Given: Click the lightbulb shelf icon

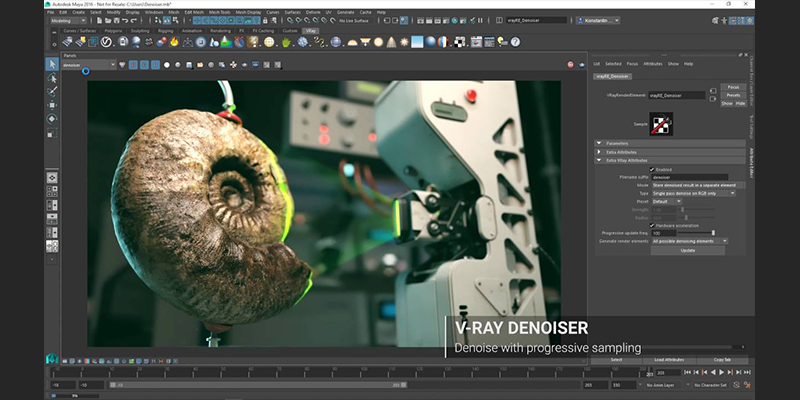Looking at the screenshot, I should 502,42.
